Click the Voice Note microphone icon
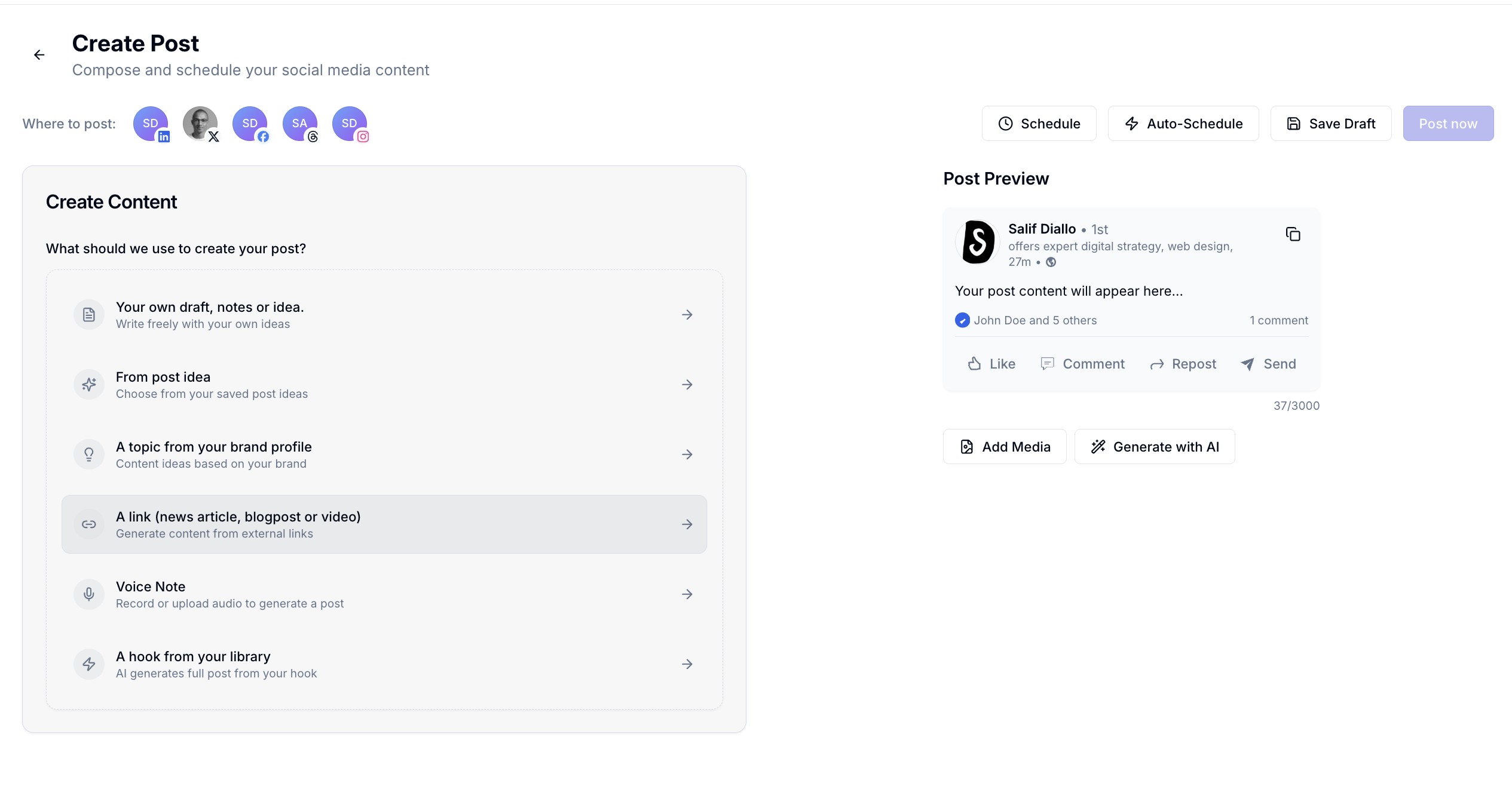This screenshot has width=1512, height=804. [x=88, y=594]
